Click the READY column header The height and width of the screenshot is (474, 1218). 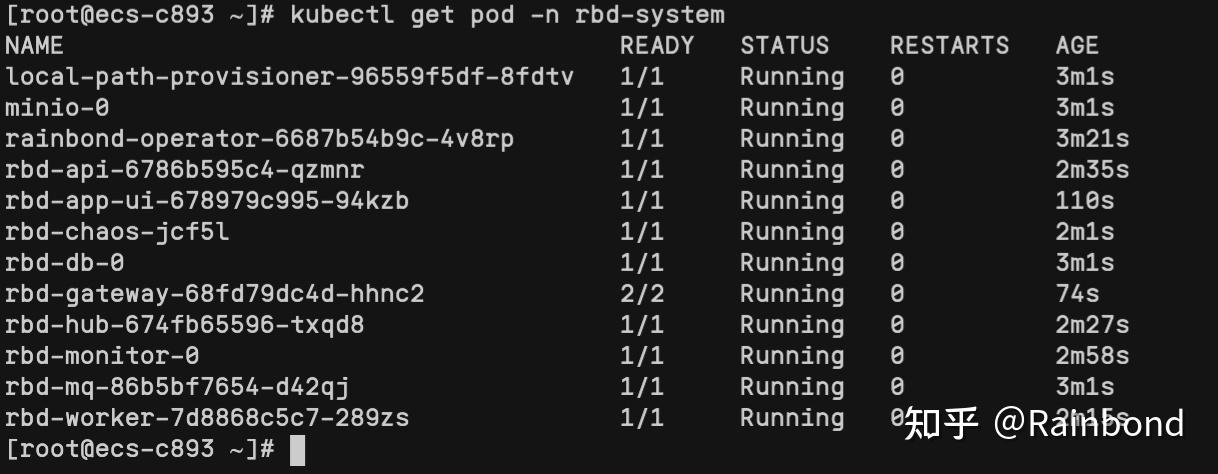(656, 46)
